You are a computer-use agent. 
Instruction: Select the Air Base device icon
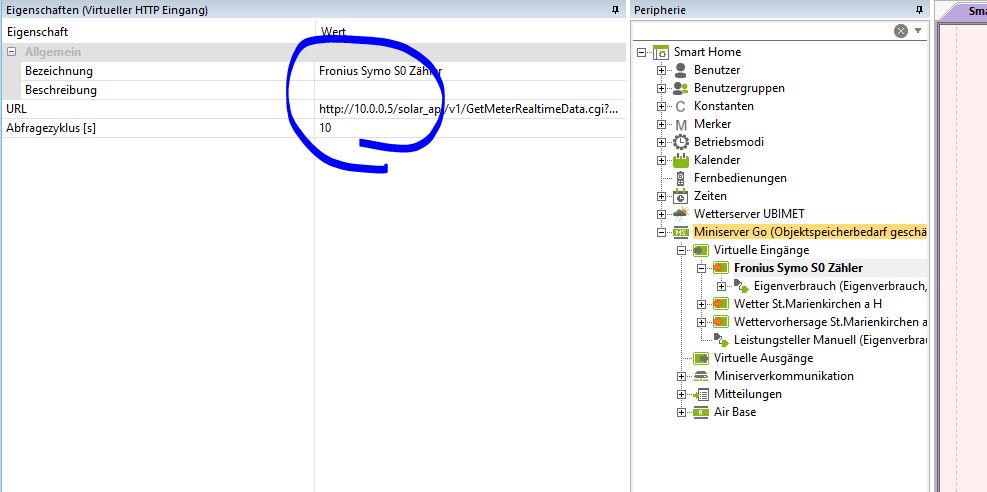pyautogui.click(x=701, y=412)
